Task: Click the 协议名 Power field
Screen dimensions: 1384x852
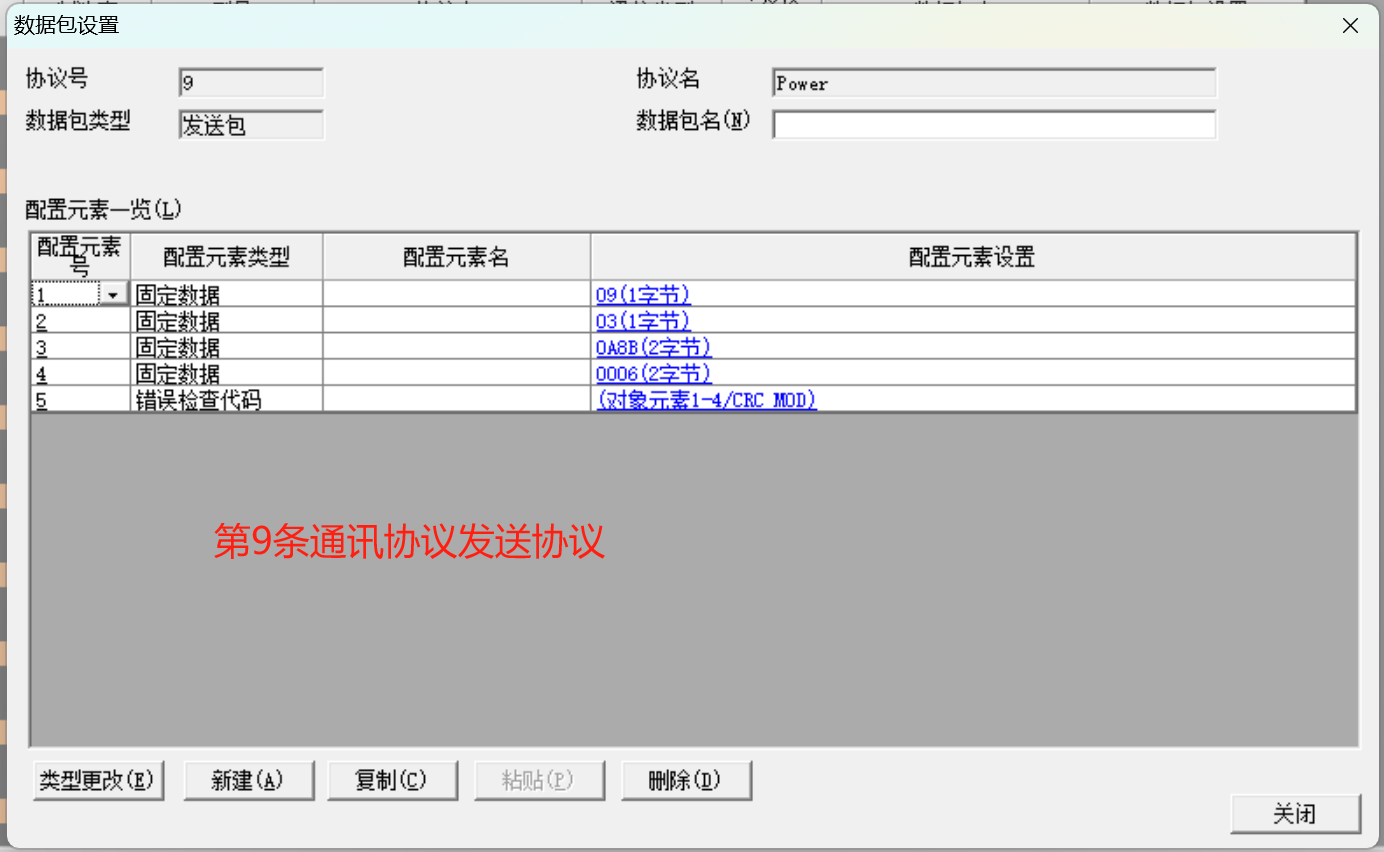Action: (994, 84)
